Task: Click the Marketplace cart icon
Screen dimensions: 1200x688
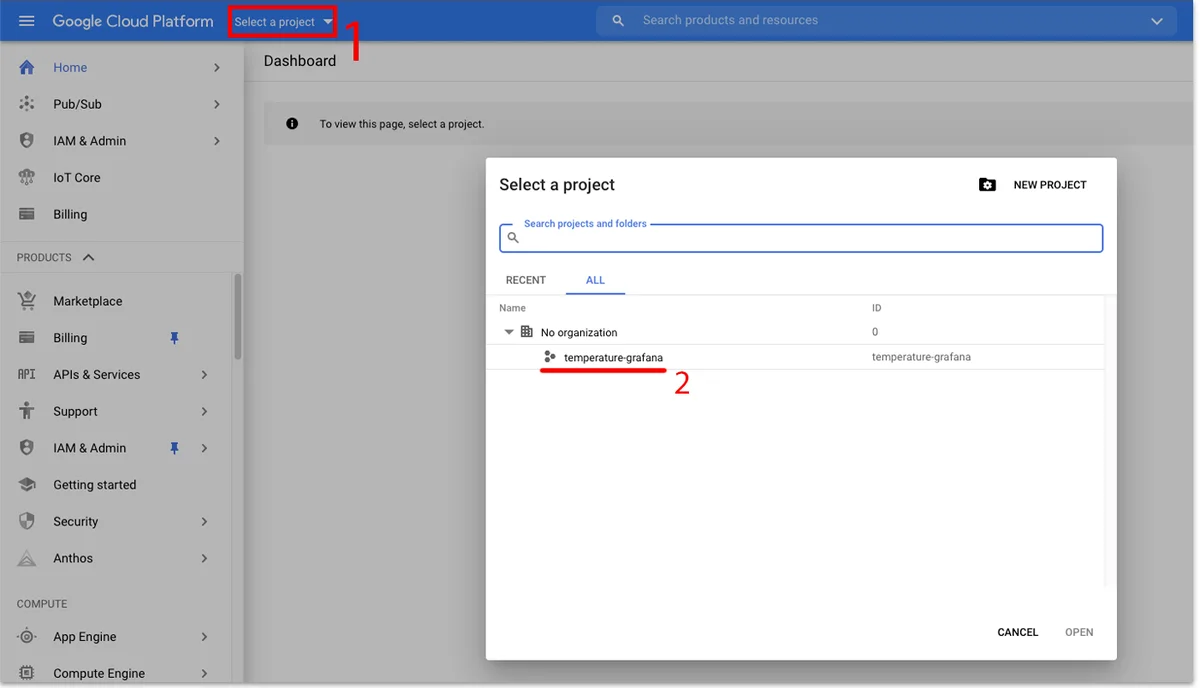Action: [x=27, y=301]
